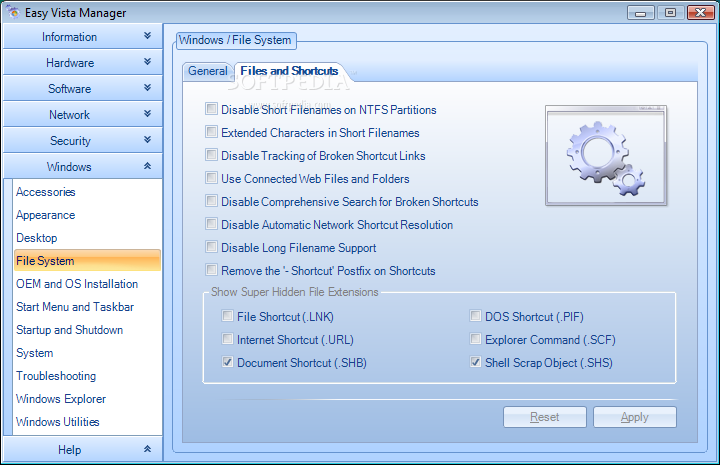Check Disable Long Filename Support
Screen dimensions: 720x465
(211, 247)
